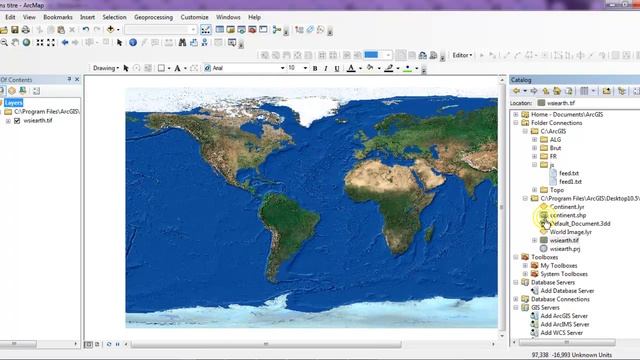Open the Bookmarks menu
The width and height of the screenshot is (640, 360).
point(58,17)
